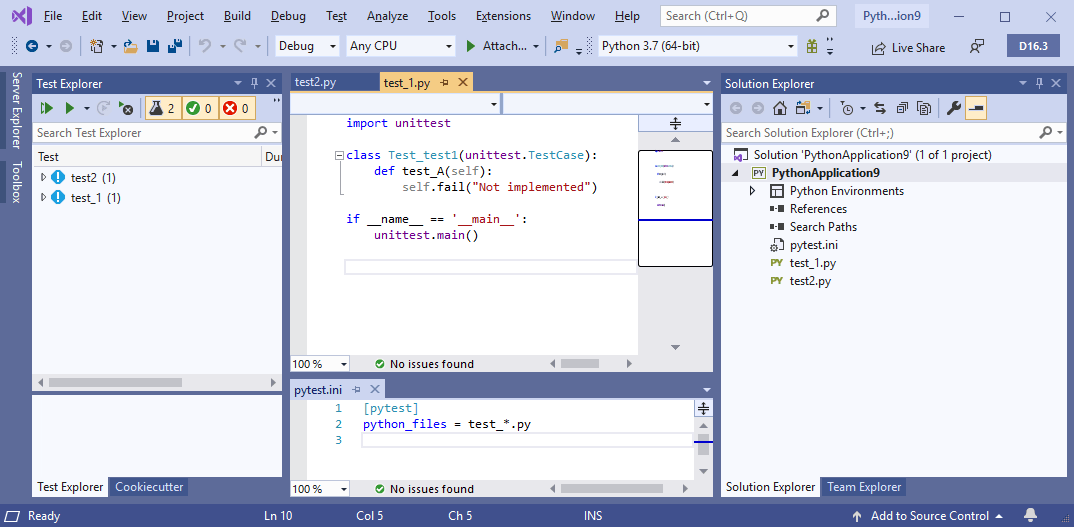This screenshot has width=1074, height=527.
Task: Open Properties wrench in Solution Explorer
Action: click(953, 108)
